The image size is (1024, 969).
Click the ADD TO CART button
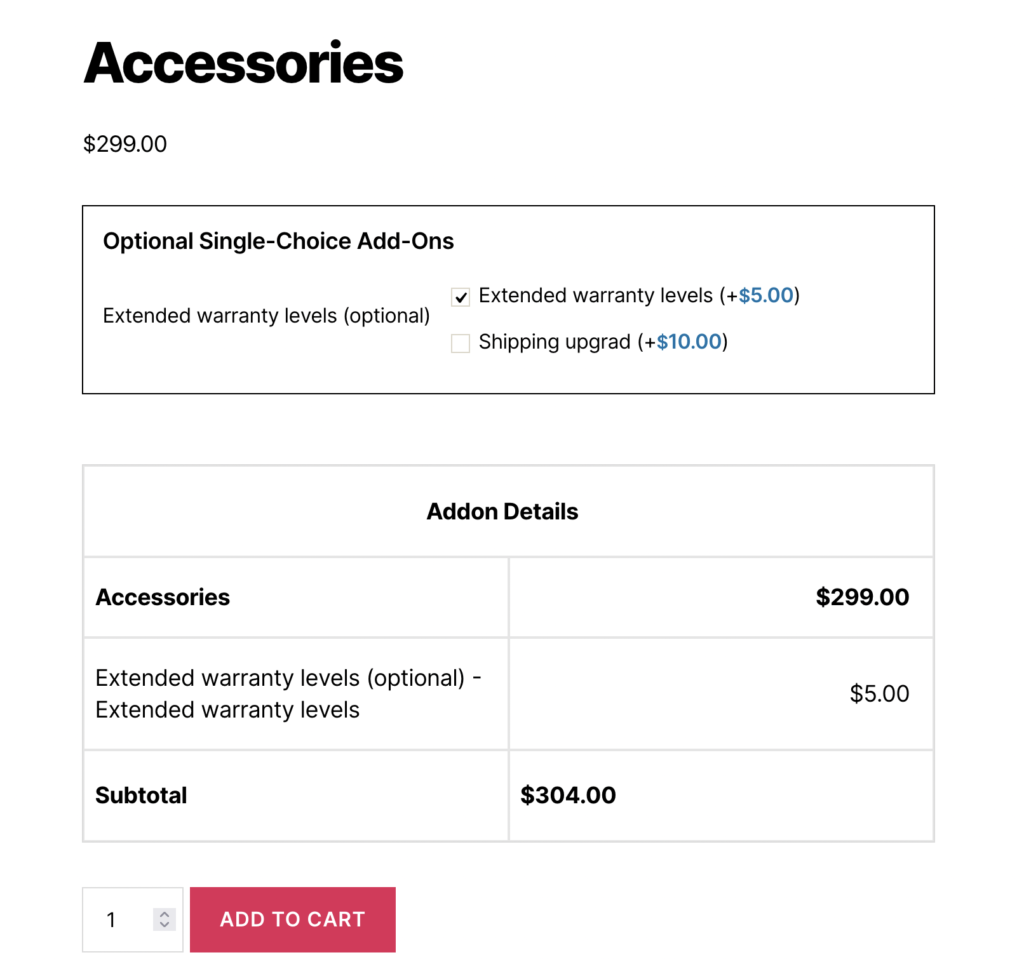click(x=292, y=919)
